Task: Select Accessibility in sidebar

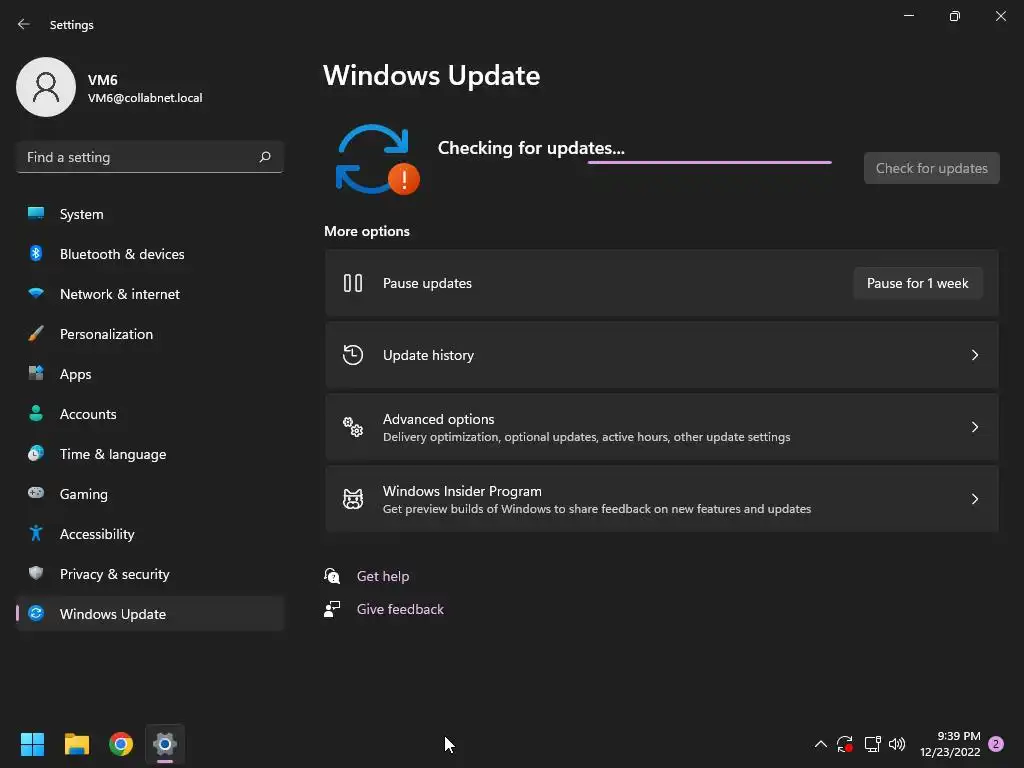Action: (150, 534)
